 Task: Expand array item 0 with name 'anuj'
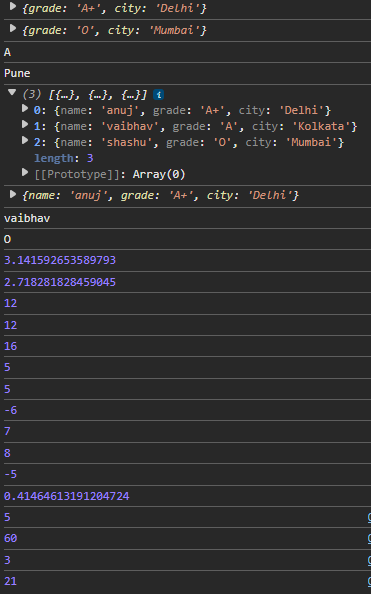[x=25, y=108]
